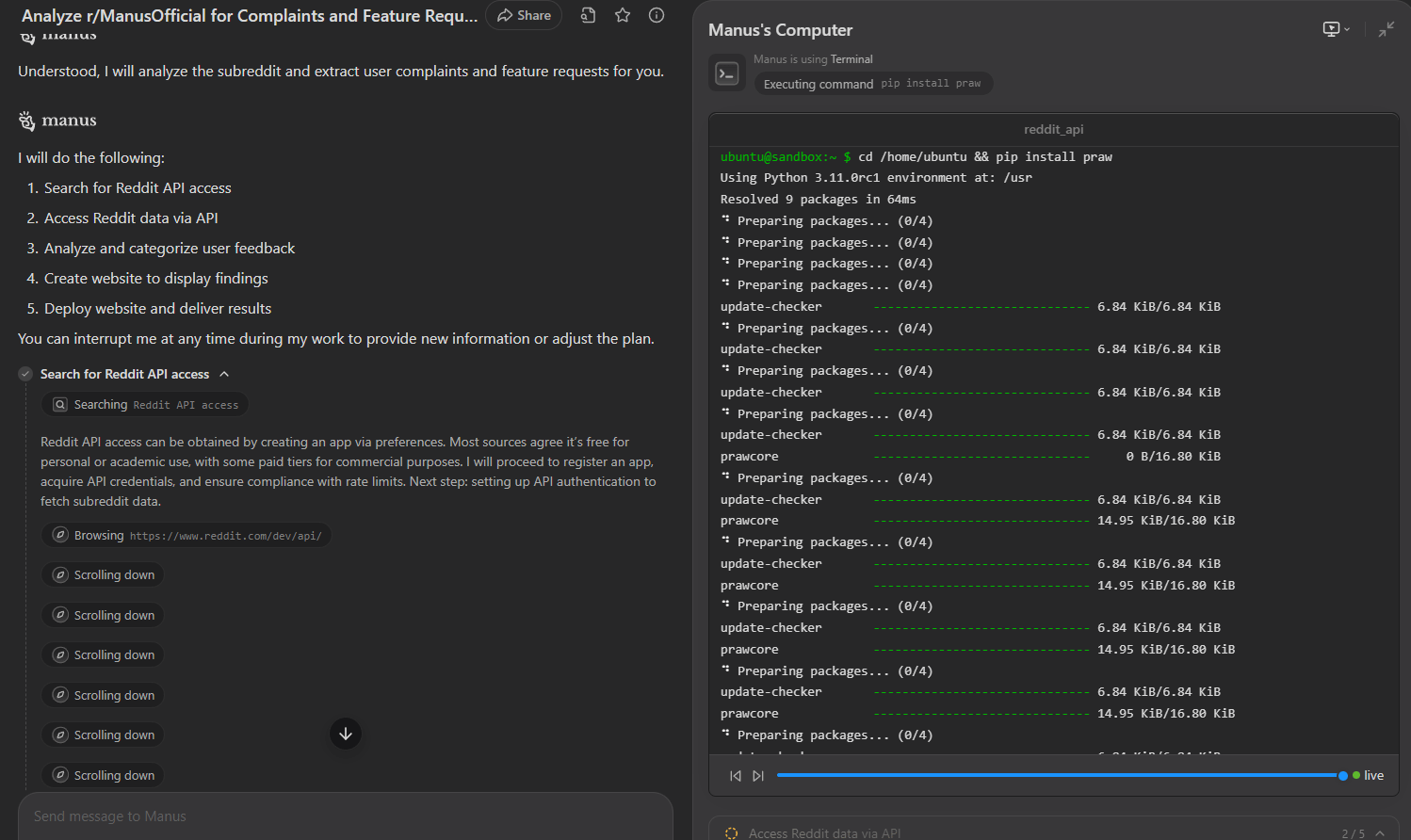Screen dimensions: 1411x840
Task: Click the checkmark of Search for Reddit API step
Action: 25,374
